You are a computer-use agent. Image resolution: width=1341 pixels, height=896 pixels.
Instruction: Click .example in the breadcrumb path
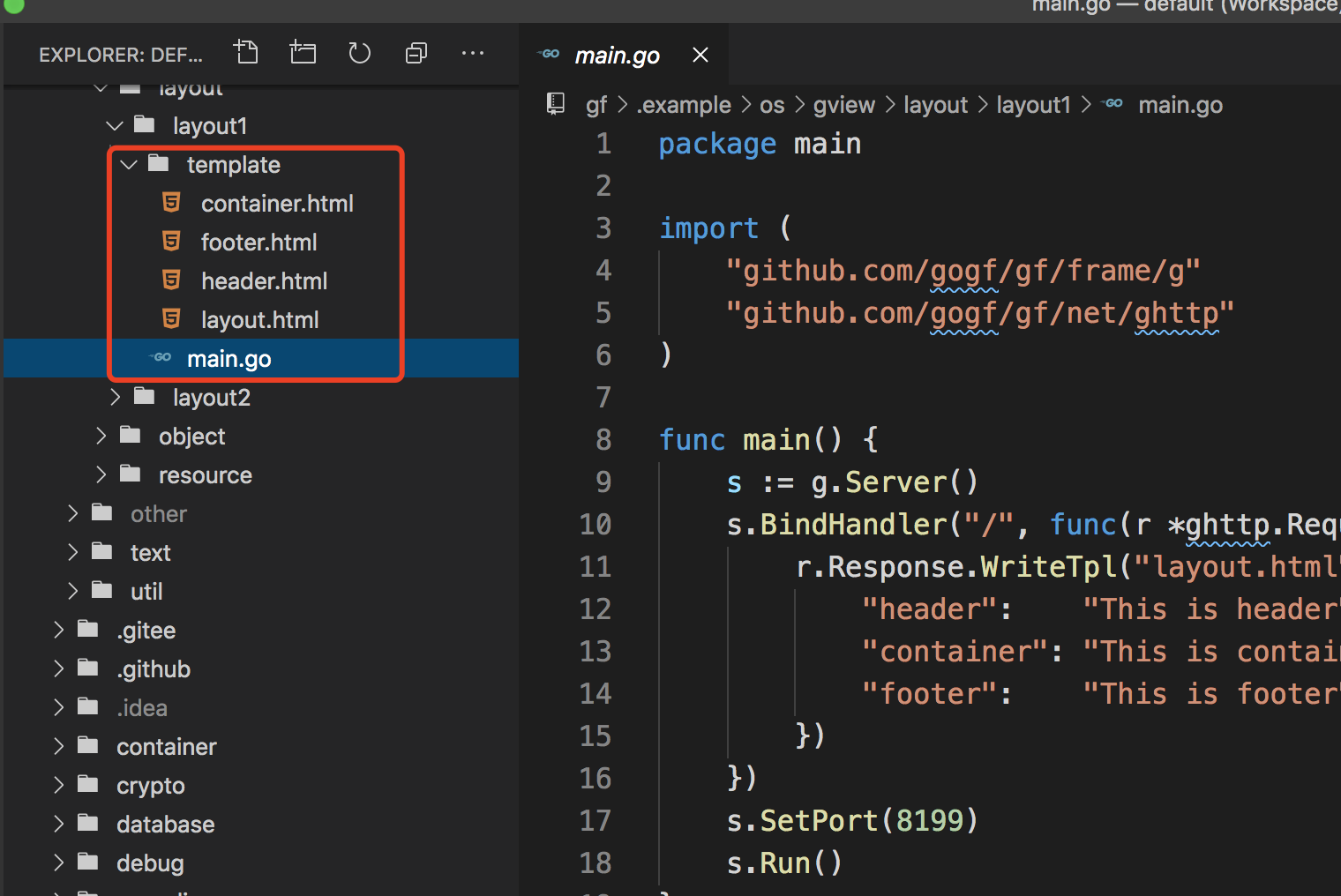click(684, 104)
